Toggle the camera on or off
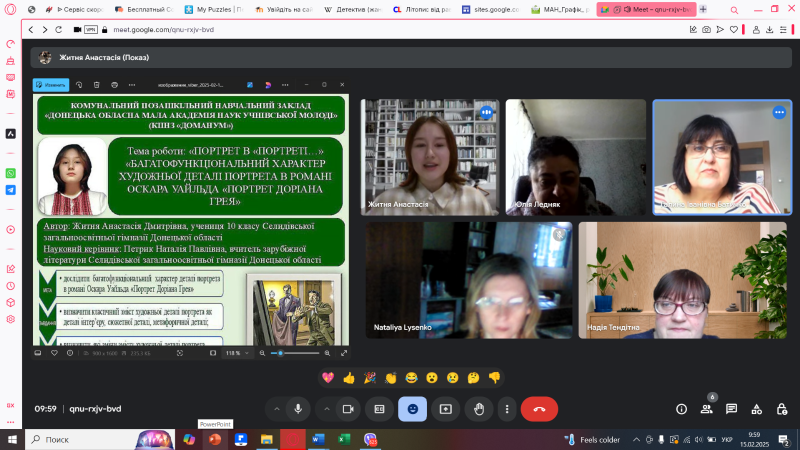Viewport: 800px width, 450px height. pyautogui.click(x=348, y=408)
